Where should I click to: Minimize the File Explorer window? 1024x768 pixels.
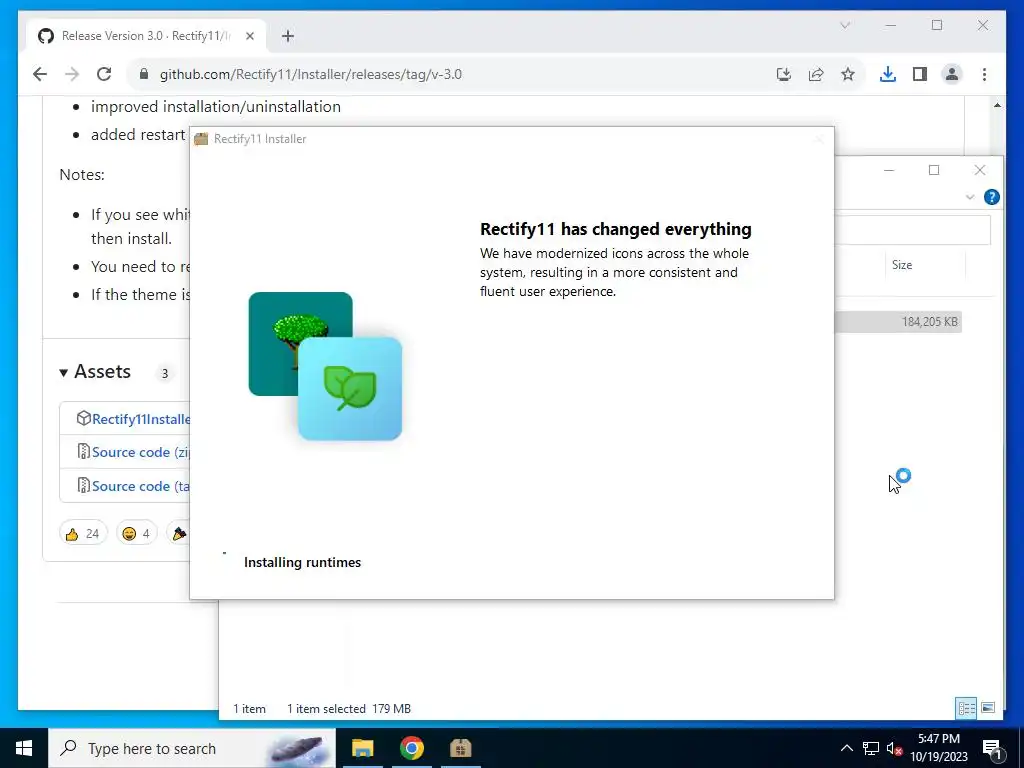click(x=889, y=170)
